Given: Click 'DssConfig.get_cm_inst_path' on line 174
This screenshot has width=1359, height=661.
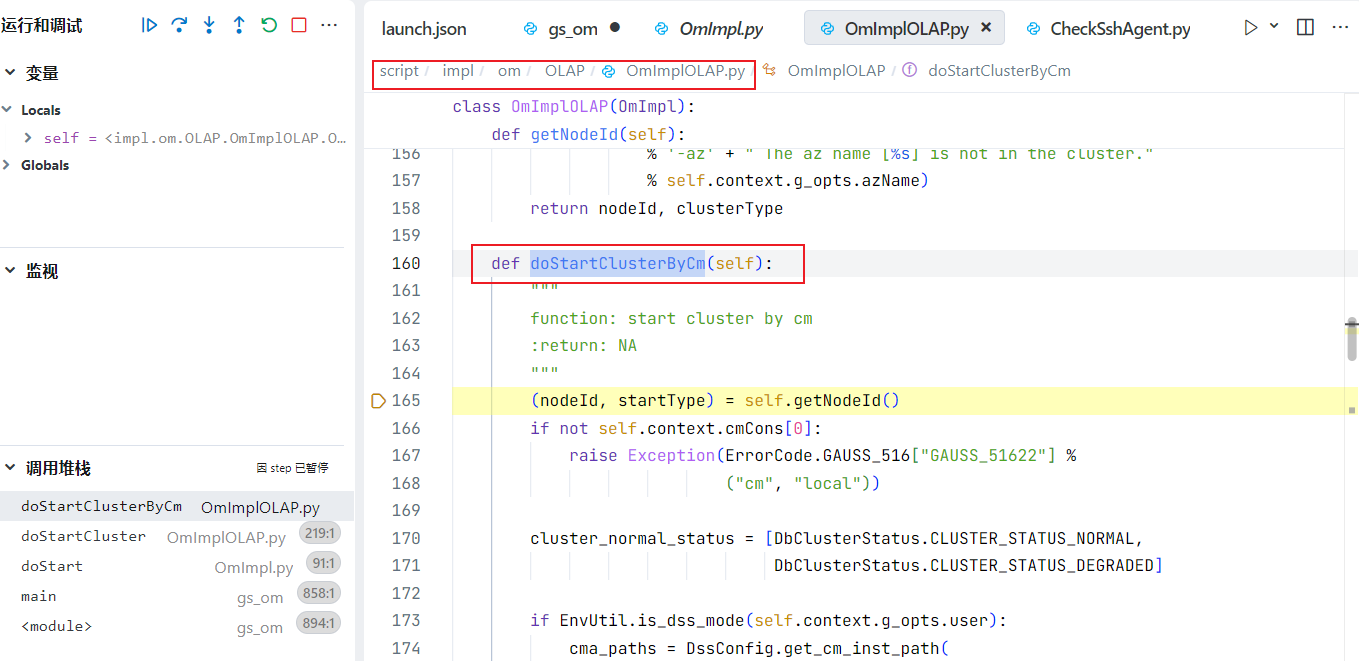Looking at the screenshot, I should coord(812,648).
